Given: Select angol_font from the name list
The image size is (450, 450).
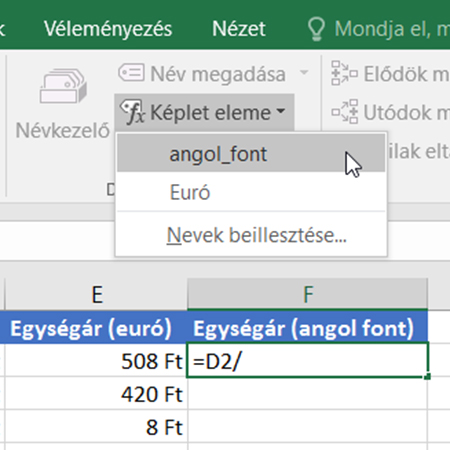Looking at the screenshot, I should [251, 154].
